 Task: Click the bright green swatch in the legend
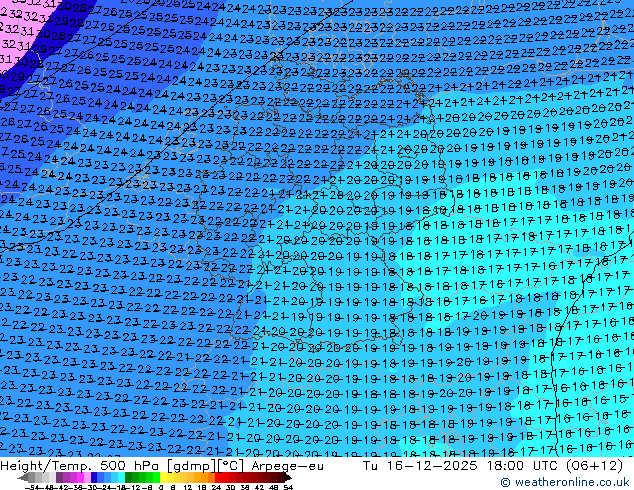[x=156, y=477]
